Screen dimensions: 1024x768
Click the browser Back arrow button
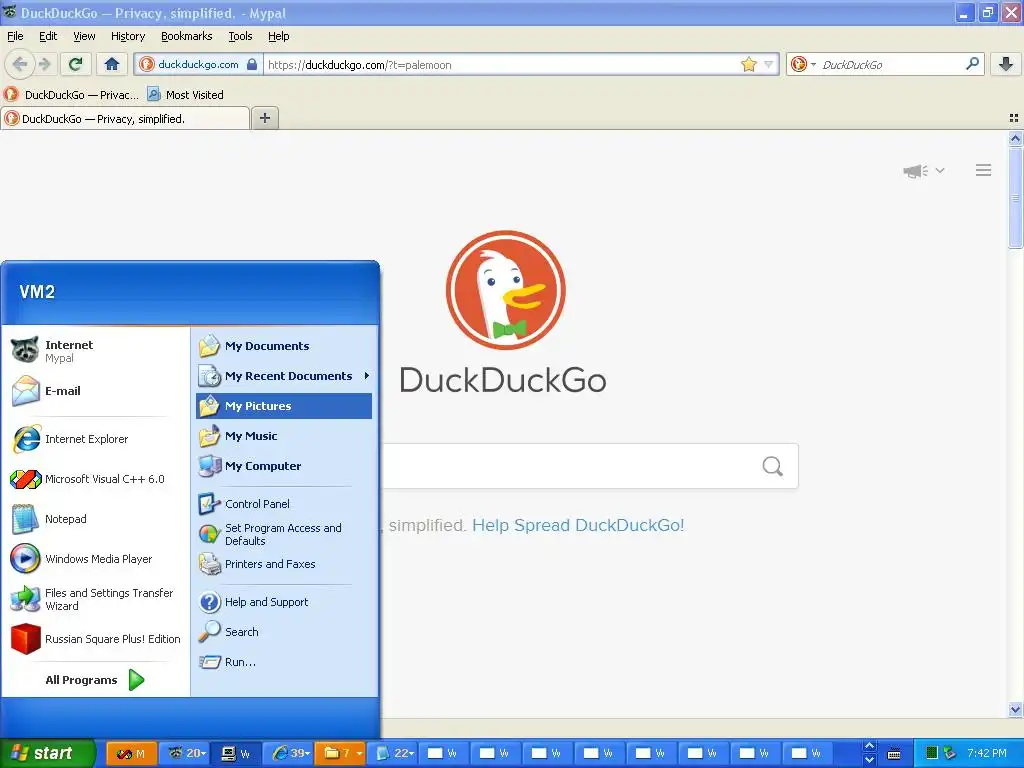20,64
